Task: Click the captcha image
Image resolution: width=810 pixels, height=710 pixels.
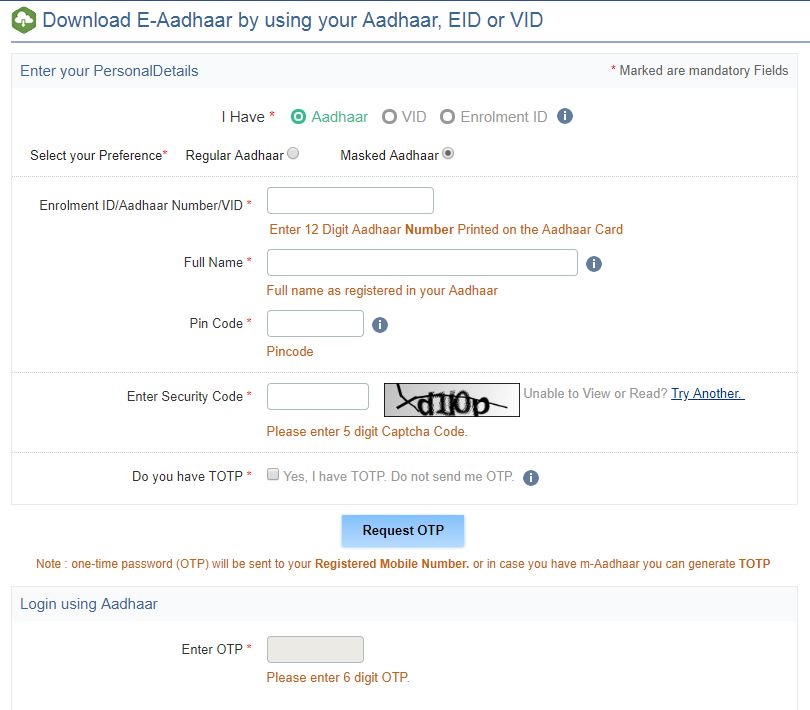Action: coord(449,400)
